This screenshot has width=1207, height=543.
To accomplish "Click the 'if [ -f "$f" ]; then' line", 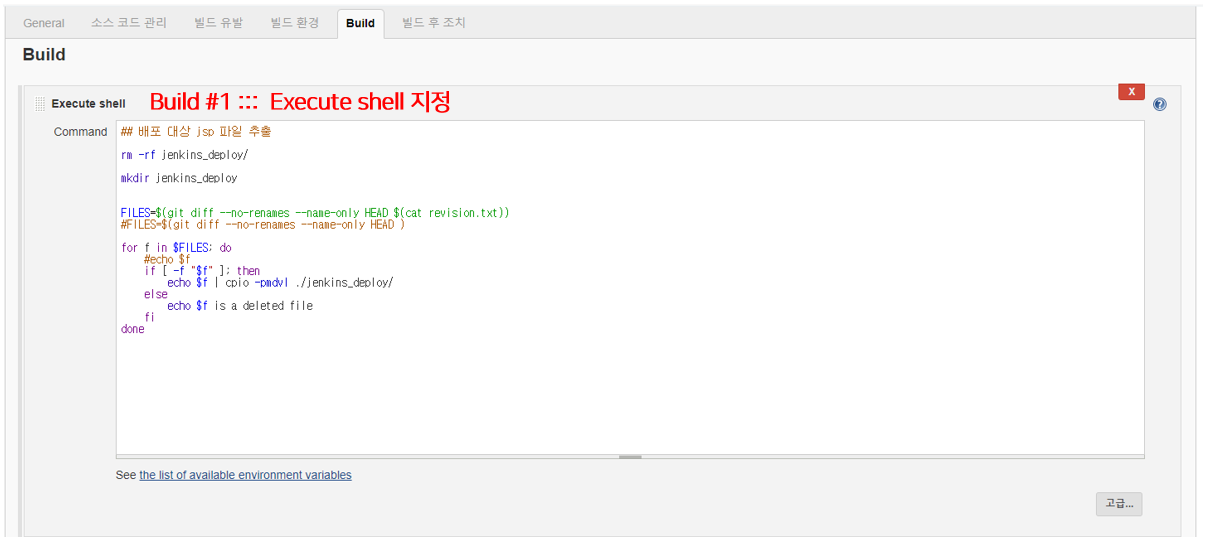I will click(202, 271).
